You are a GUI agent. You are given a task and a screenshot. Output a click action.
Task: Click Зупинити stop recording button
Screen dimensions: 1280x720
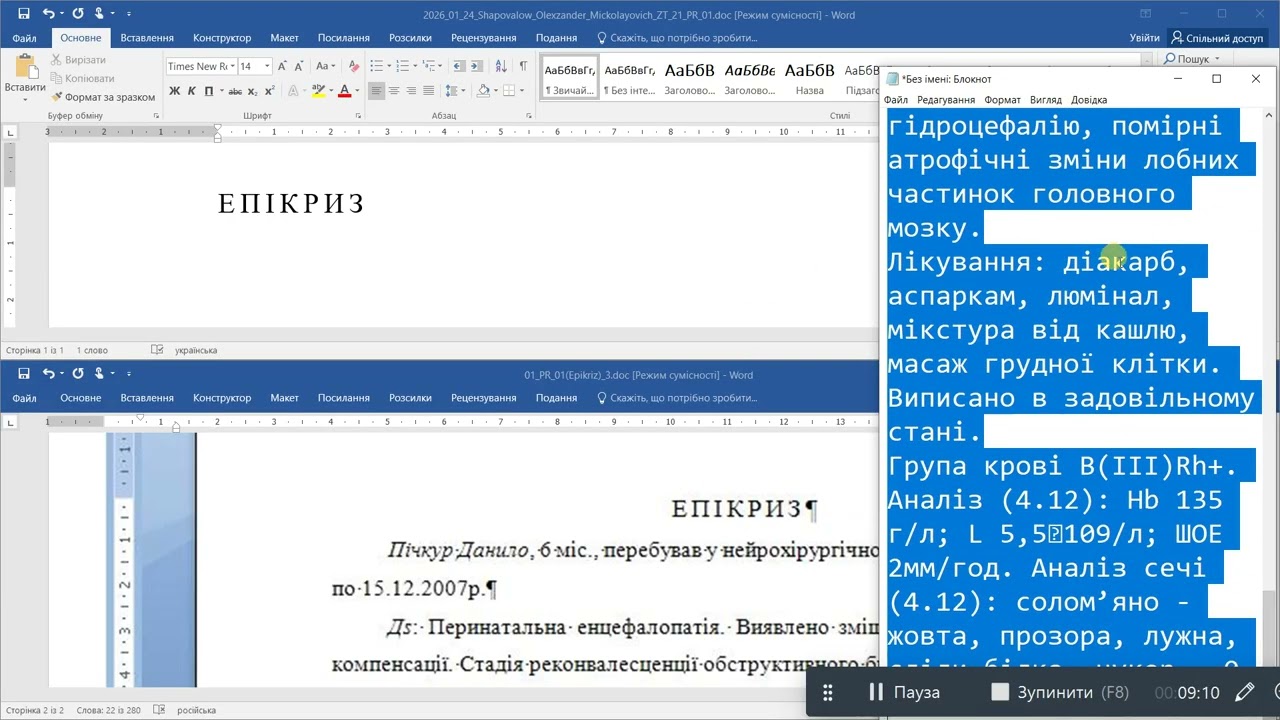click(1060, 692)
